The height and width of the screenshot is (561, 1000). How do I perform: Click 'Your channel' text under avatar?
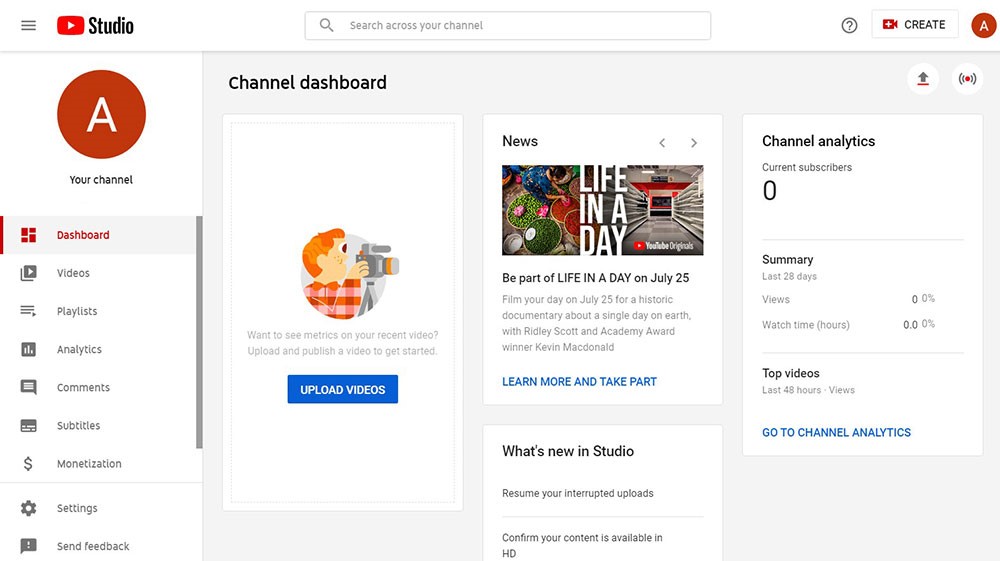pyautogui.click(x=101, y=180)
